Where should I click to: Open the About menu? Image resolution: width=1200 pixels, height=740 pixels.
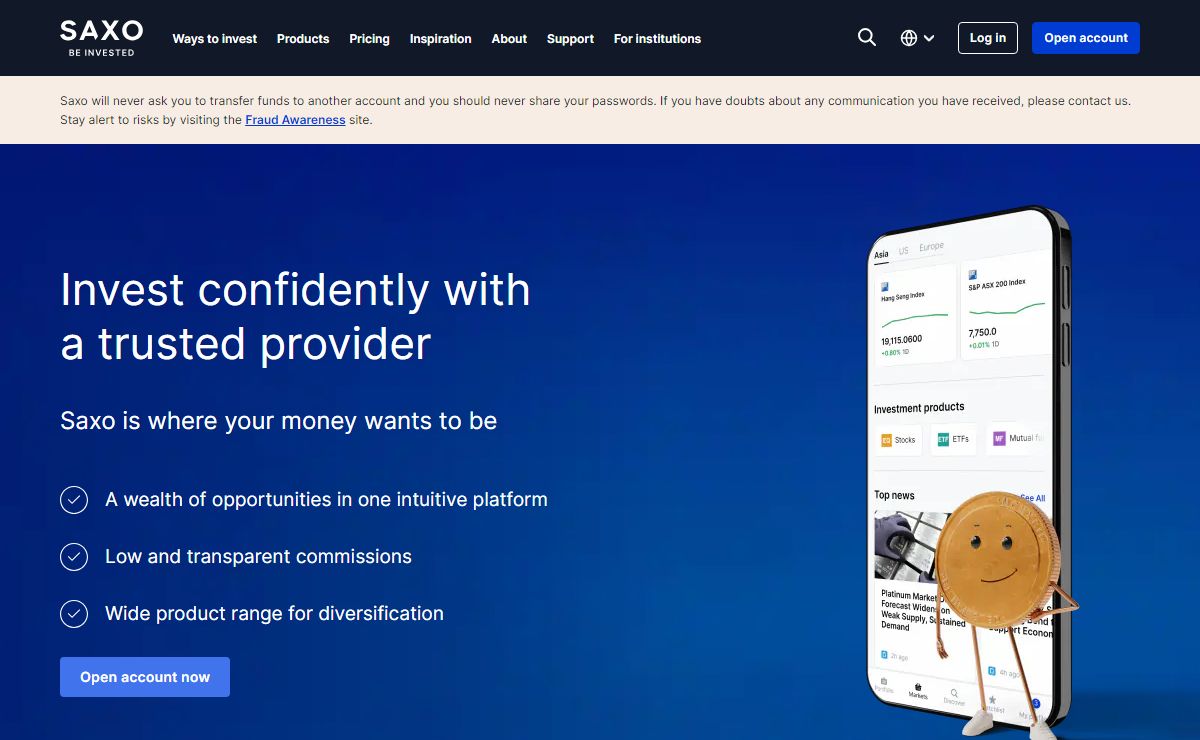509,39
